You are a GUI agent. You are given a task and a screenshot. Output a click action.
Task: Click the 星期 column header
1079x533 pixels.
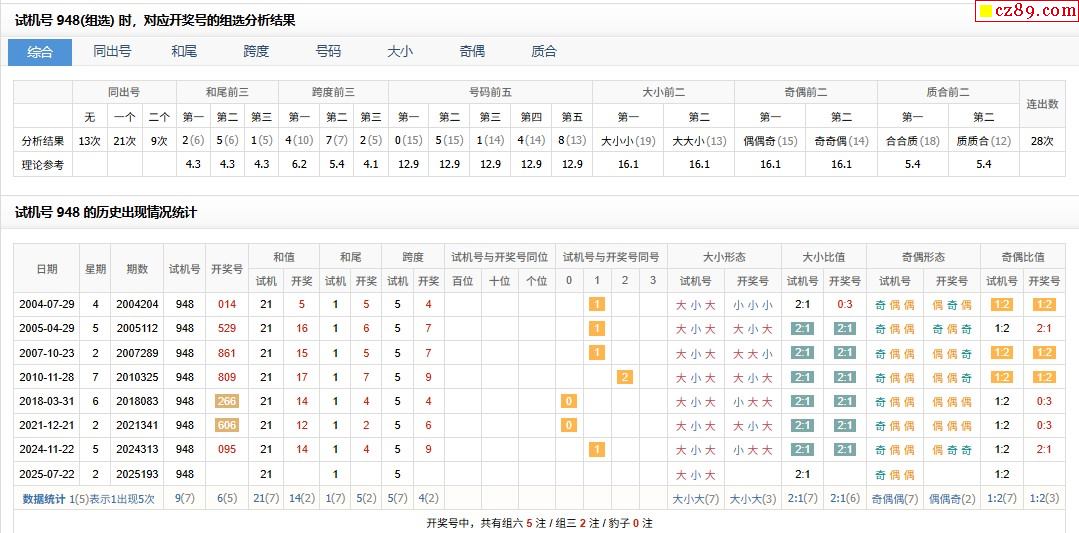(95, 268)
